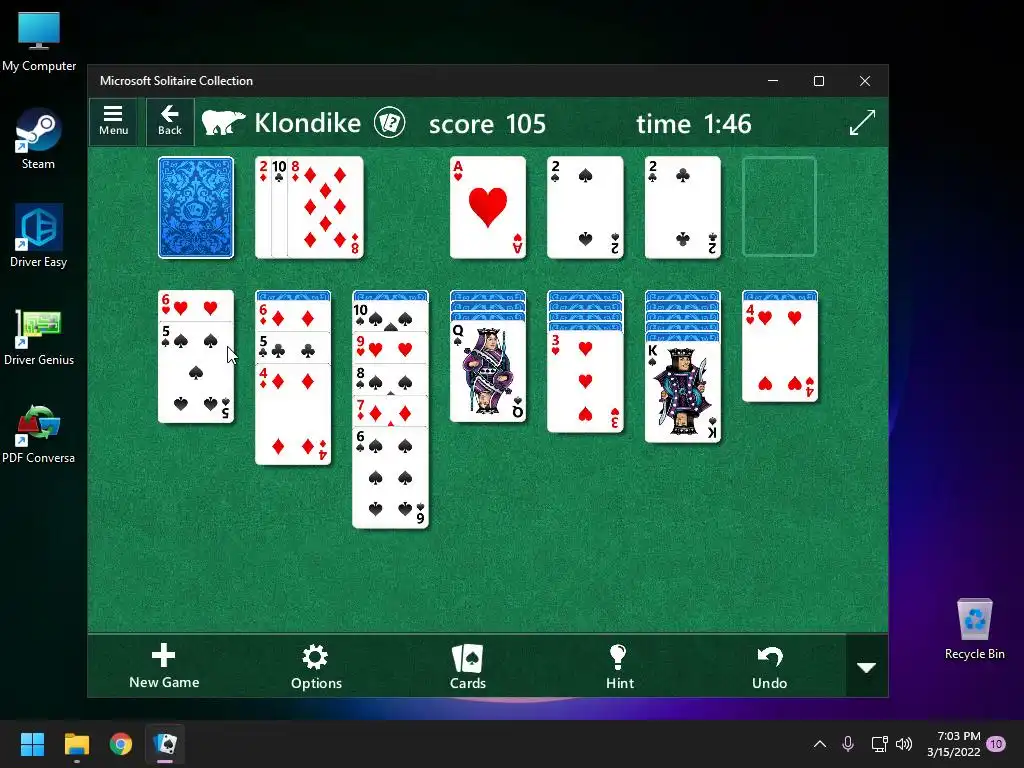This screenshot has width=1024, height=768.
Task: Click the time 1:46 display
Action: coord(694,123)
